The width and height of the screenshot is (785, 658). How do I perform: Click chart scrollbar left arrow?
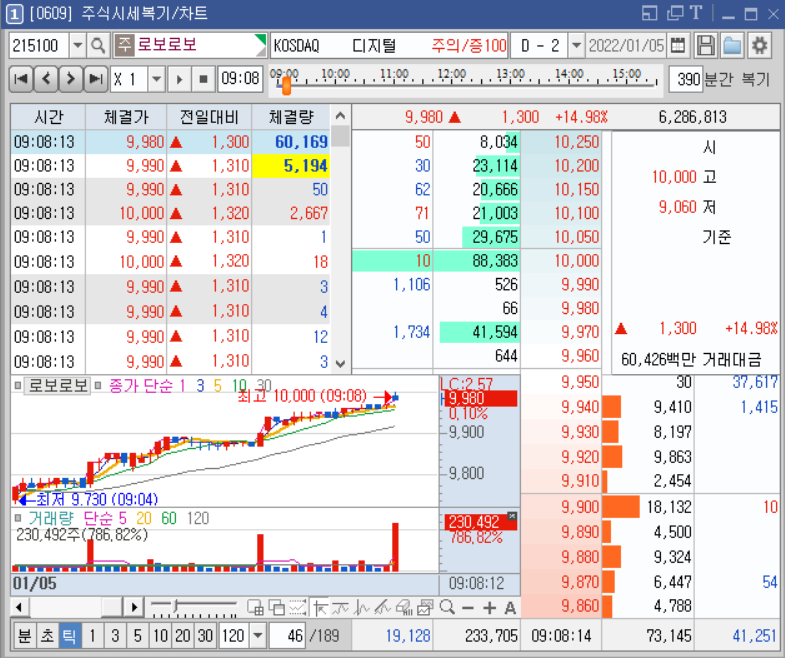pos(19,607)
